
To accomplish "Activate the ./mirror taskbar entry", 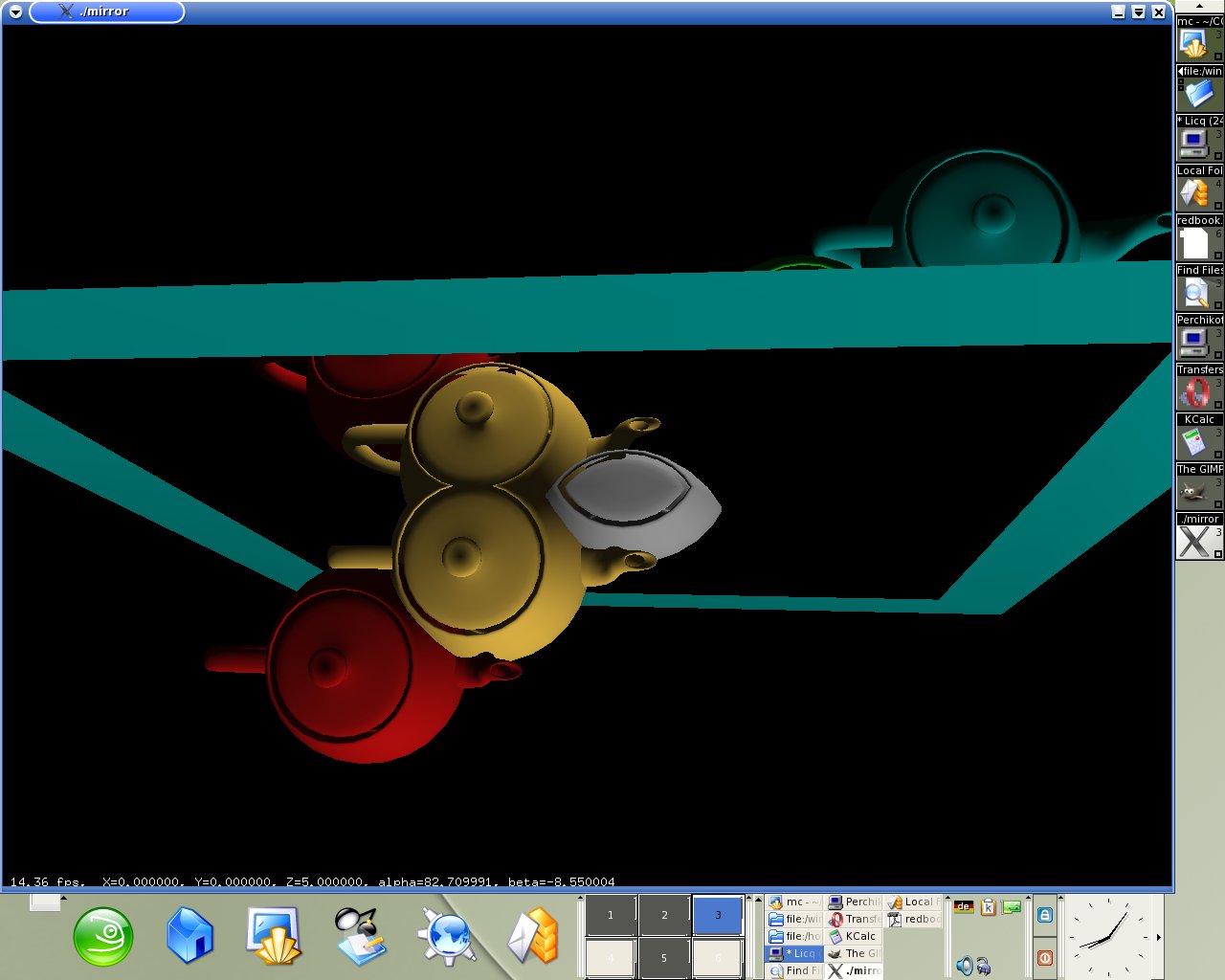I will pyautogui.click(x=854, y=970).
